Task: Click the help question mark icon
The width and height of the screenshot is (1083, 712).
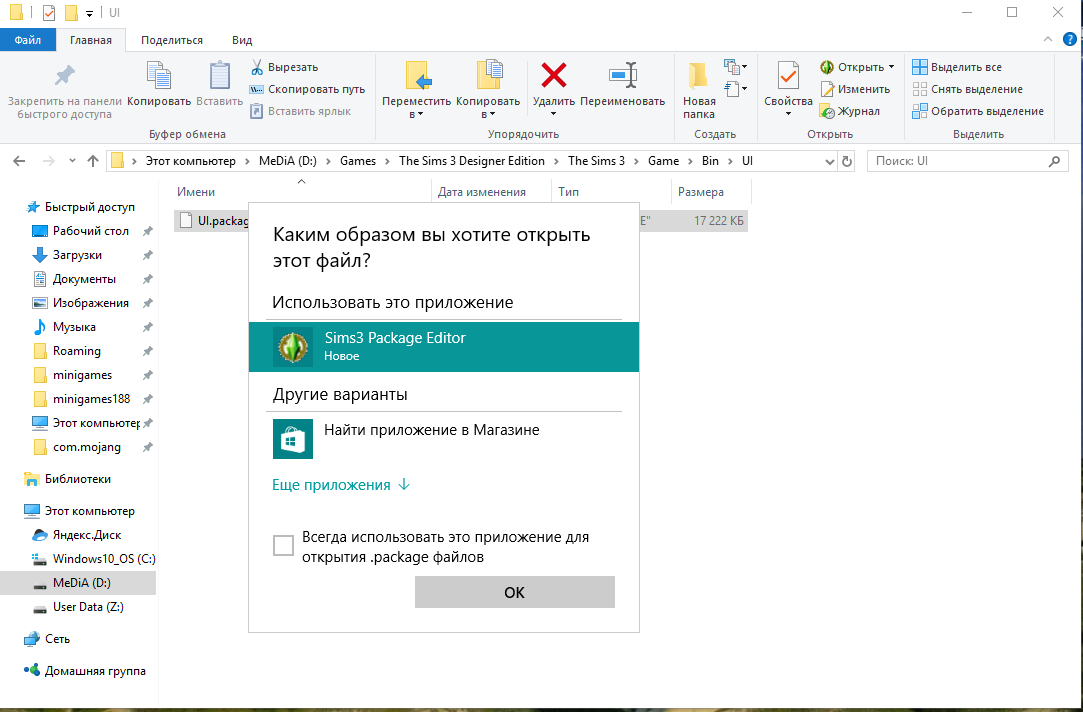Action: point(1071,39)
